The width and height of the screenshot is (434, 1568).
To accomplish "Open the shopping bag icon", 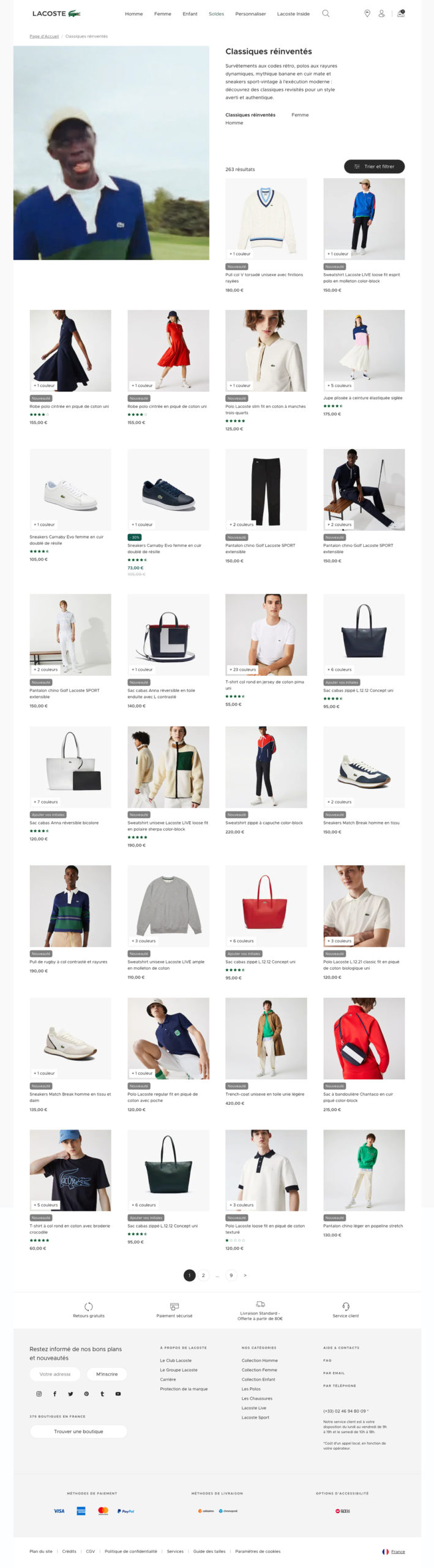I will [x=401, y=13].
